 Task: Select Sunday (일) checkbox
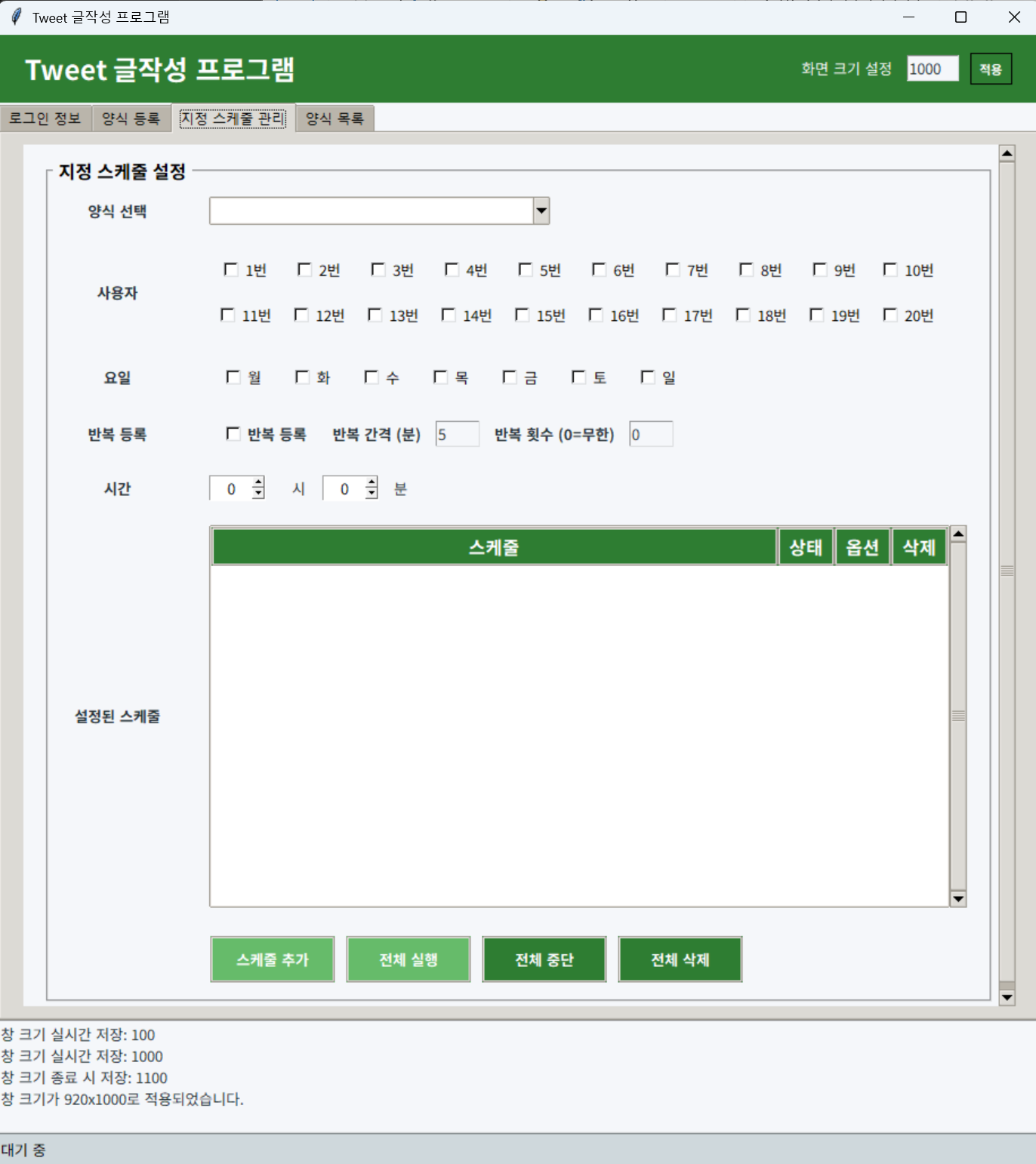pyautogui.click(x=647, y=377)
